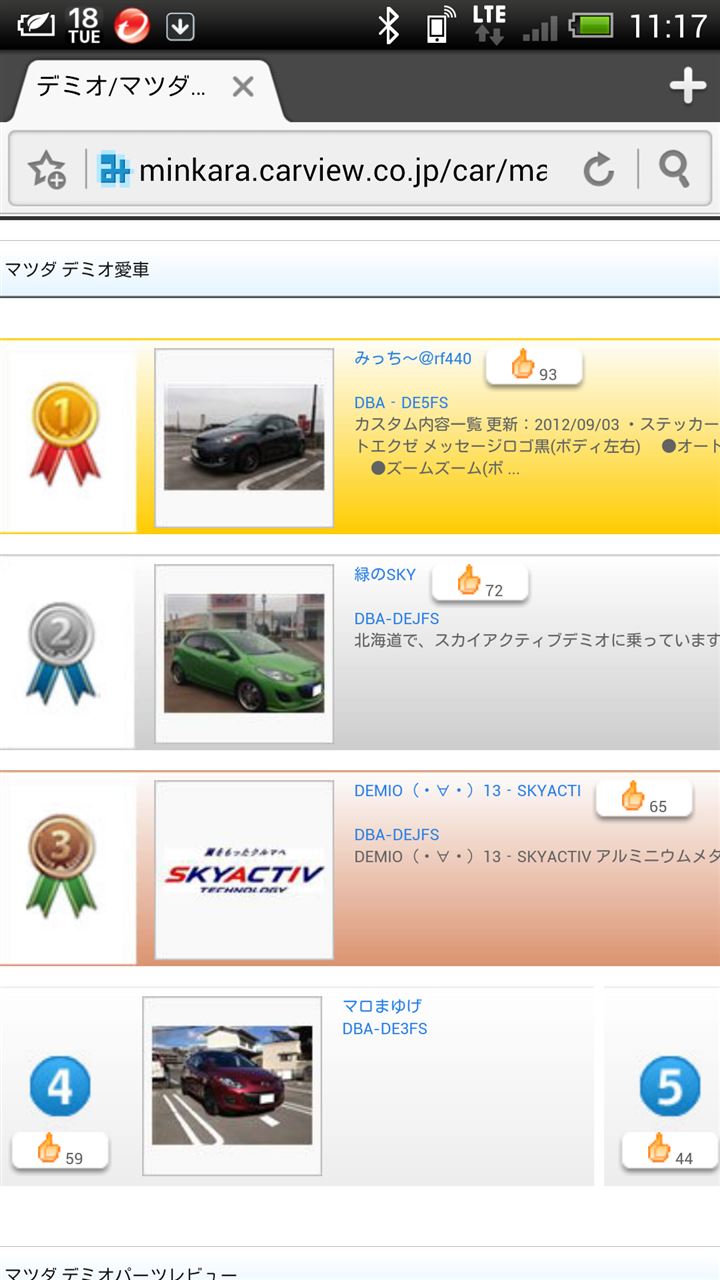The height and width of the screenshot is (1280, 720).
Task: Open user みっち～@rf440 profile link
Action: click(413, 359)
